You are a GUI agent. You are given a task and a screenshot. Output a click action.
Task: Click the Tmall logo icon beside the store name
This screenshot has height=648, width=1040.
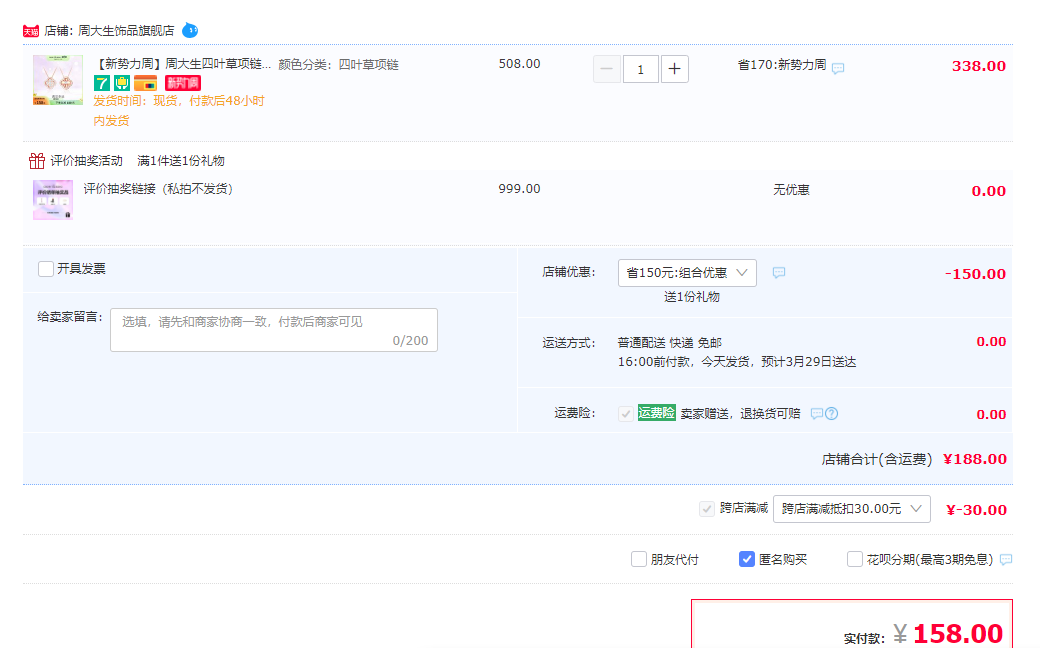tap(31, 31)
